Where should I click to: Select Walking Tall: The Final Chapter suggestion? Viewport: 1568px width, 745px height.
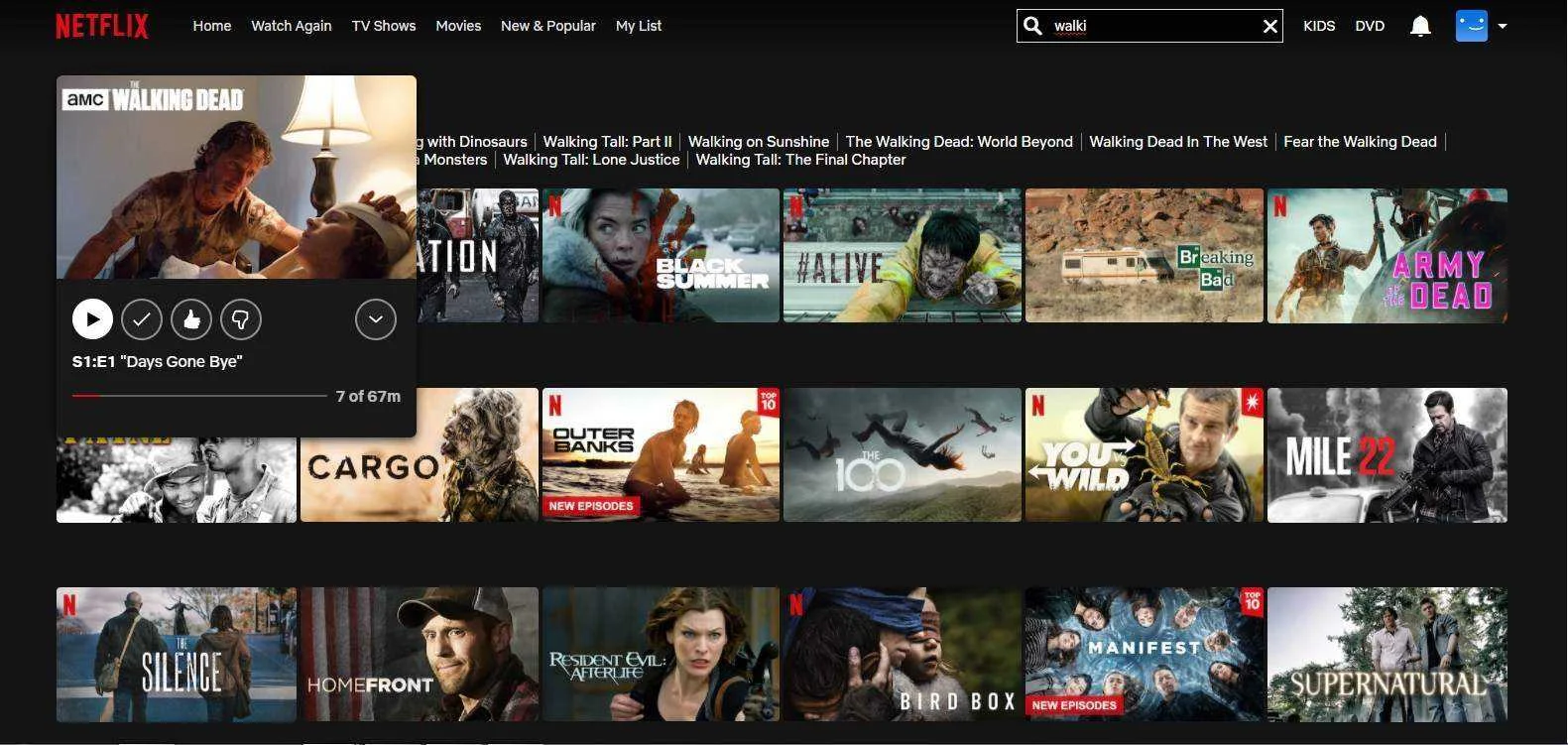tap(801, 160)
